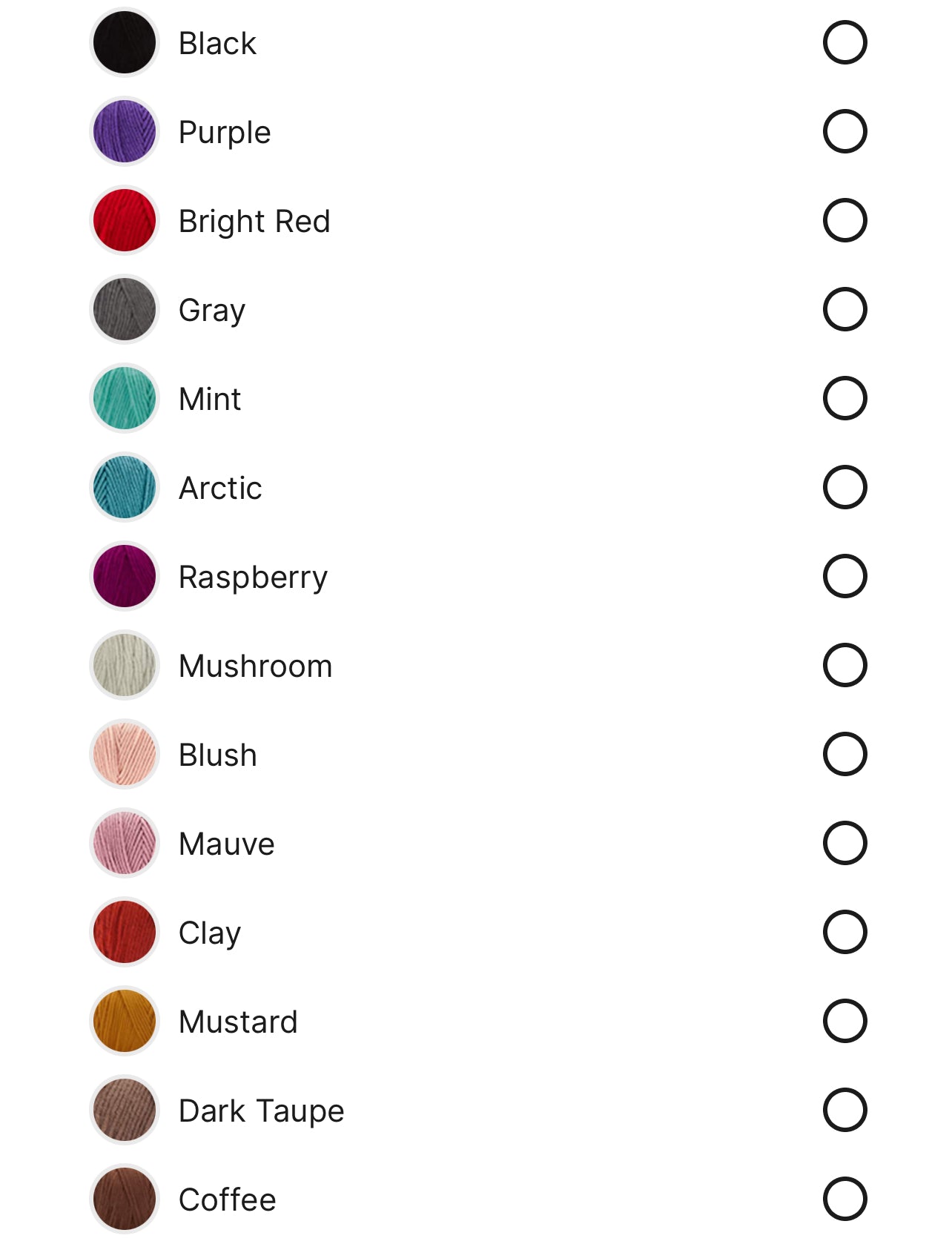Click the Bright Red color label

[254, 222]
